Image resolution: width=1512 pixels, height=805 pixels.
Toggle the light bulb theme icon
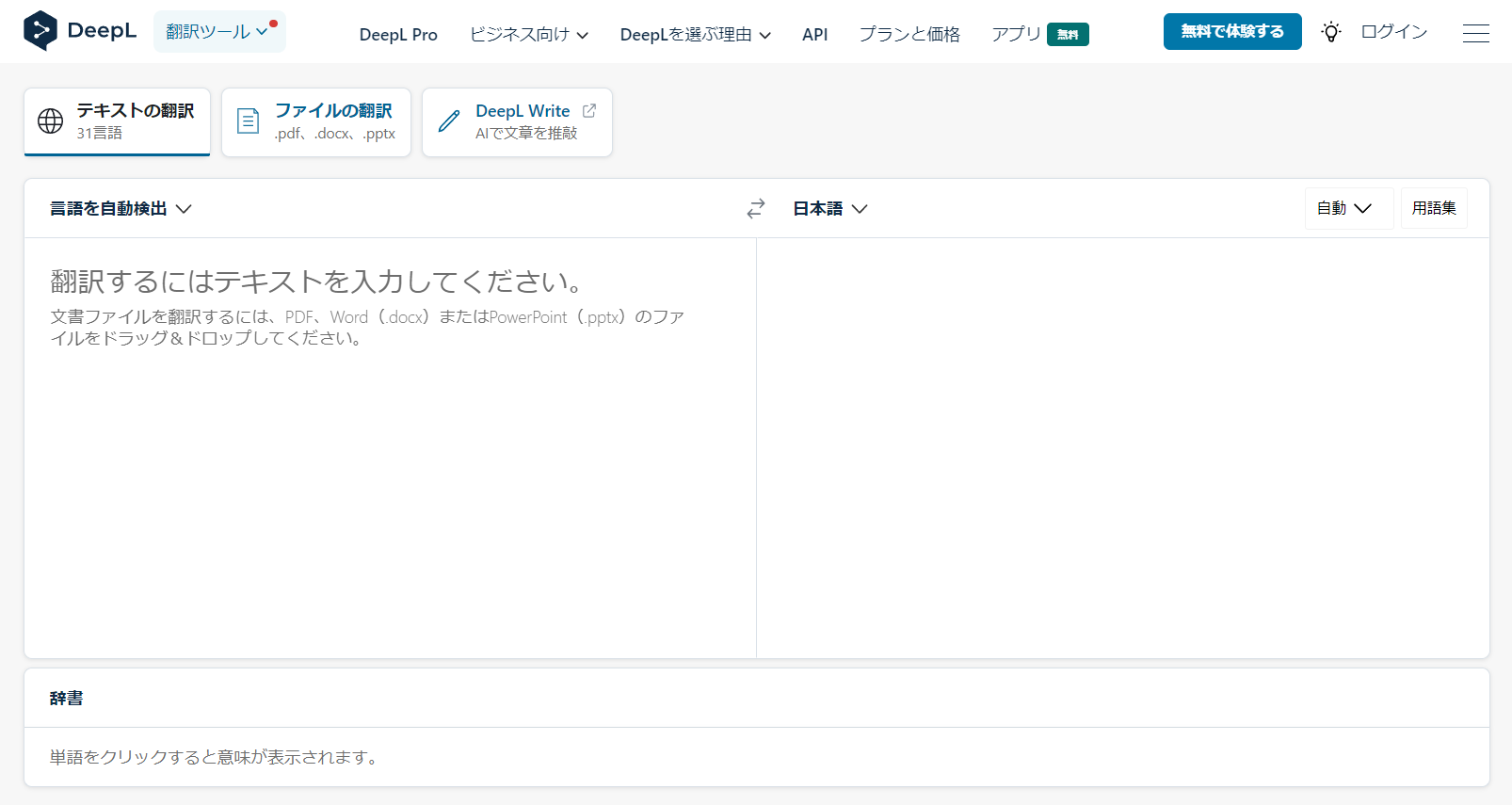point(1330,32)
